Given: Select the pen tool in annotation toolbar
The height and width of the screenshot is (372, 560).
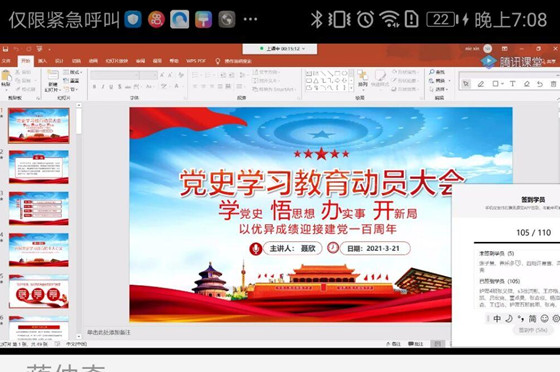Looking at the screenshot, I should pos(481,84).
